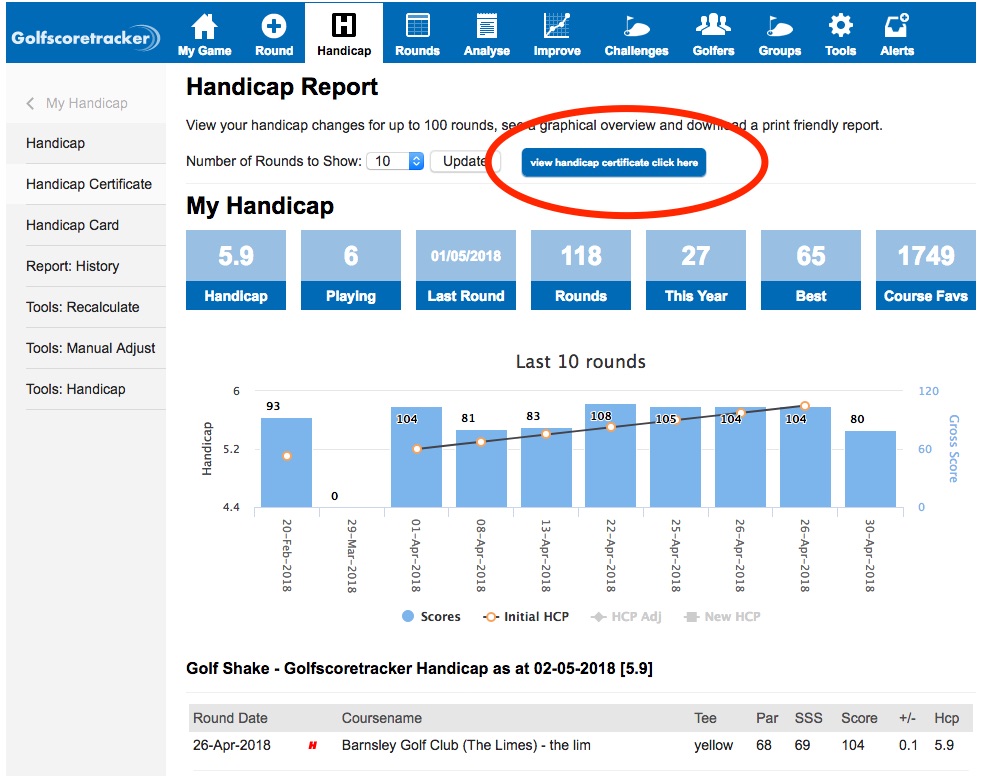
Task: Open My Game home icon
Action: click(x=204, y=27)
